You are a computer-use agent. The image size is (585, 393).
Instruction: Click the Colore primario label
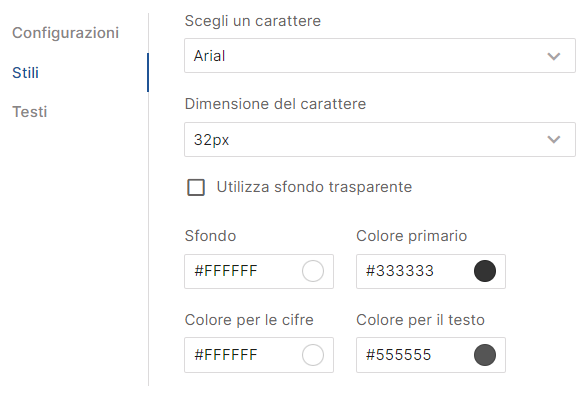[x=412, y=236]
